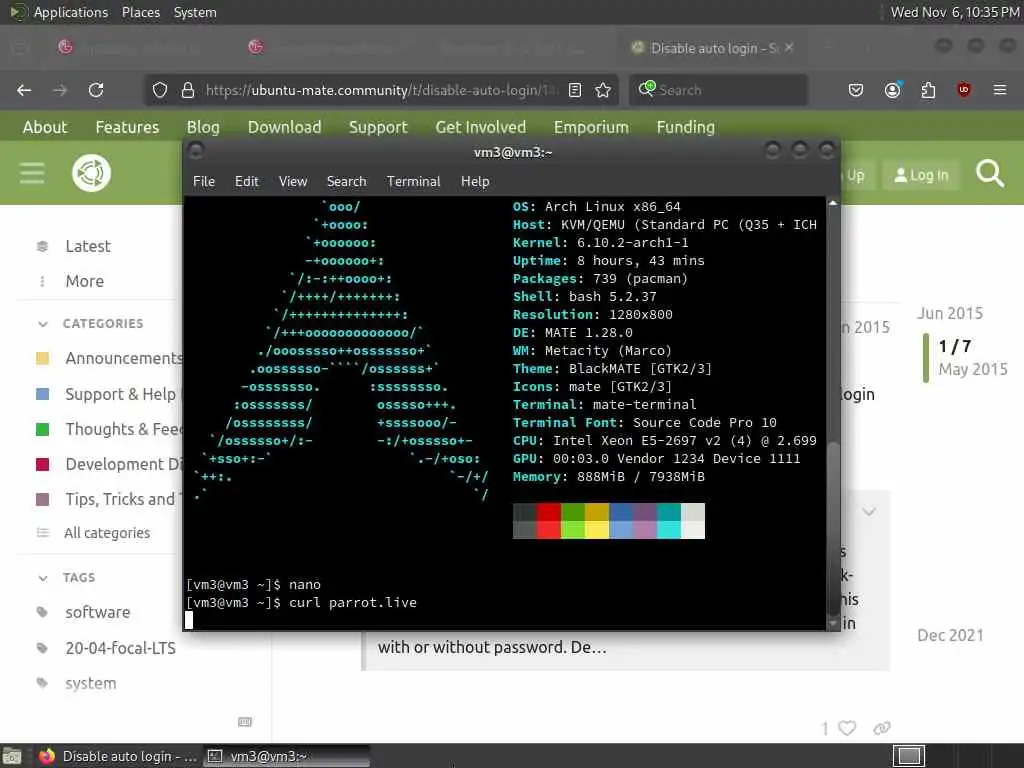
Task: Open the System panel menu
Action: (195, 12)
